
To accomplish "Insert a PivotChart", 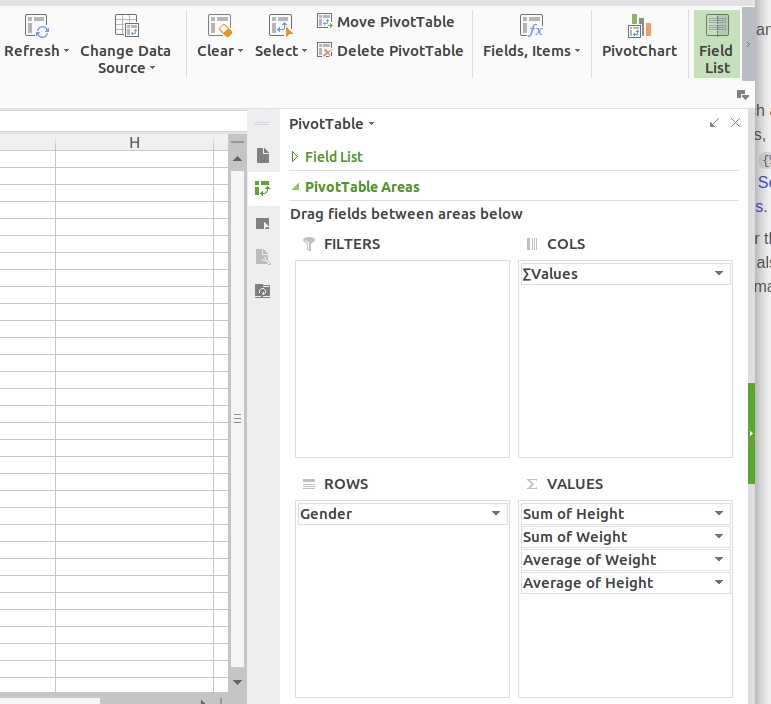I will click(639, 37).
